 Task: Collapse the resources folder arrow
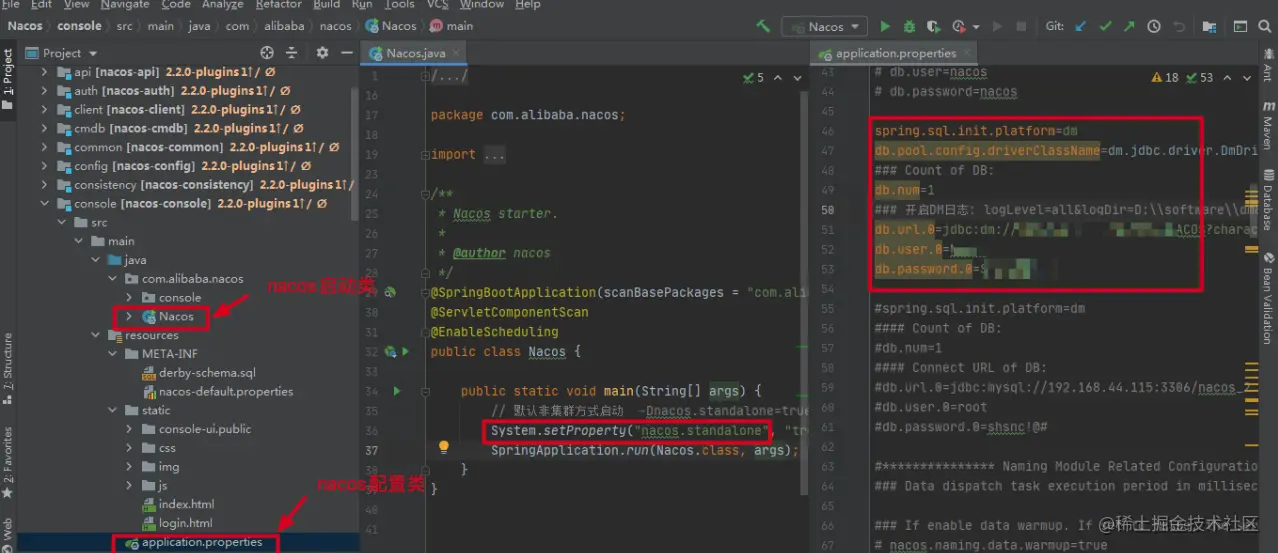click(x=97, y=335)
